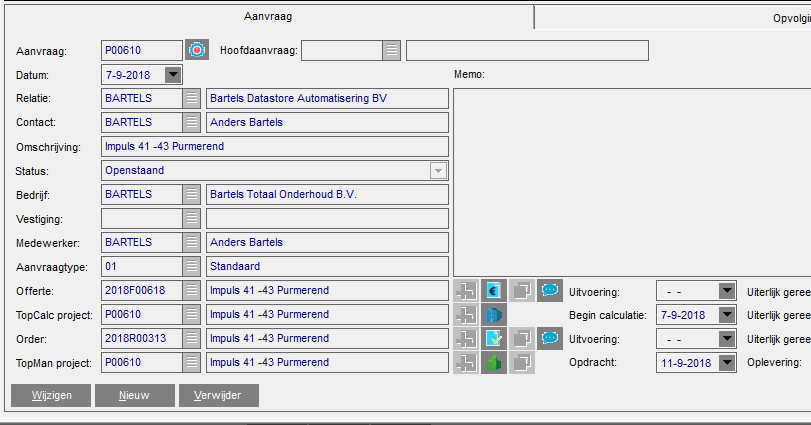The width and height of the screenshot is (811, 425).
Task: Click the copy icon in TopMan project row
Action: click(522, 362)
